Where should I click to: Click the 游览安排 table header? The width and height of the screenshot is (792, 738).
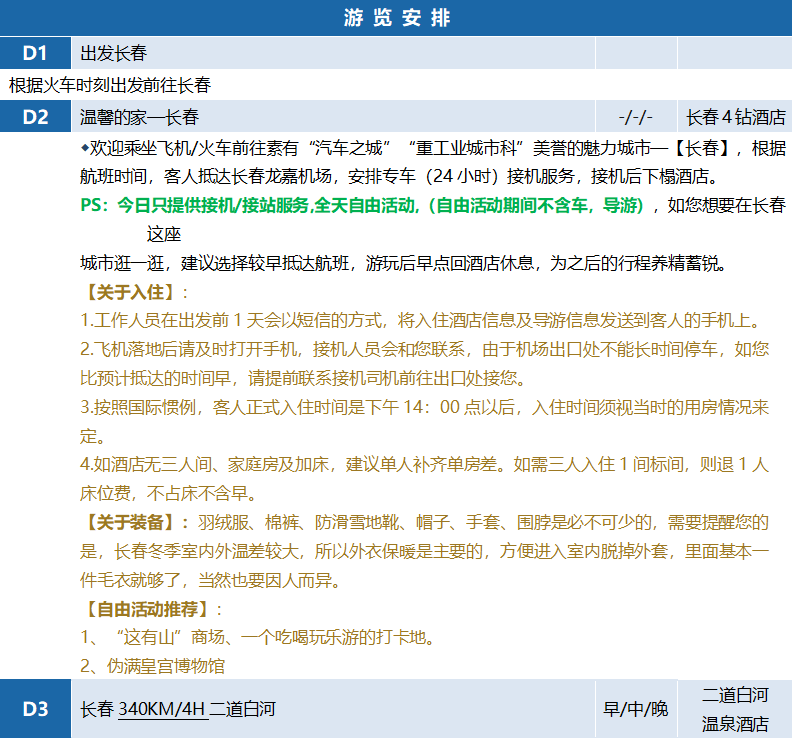[396, 18]
